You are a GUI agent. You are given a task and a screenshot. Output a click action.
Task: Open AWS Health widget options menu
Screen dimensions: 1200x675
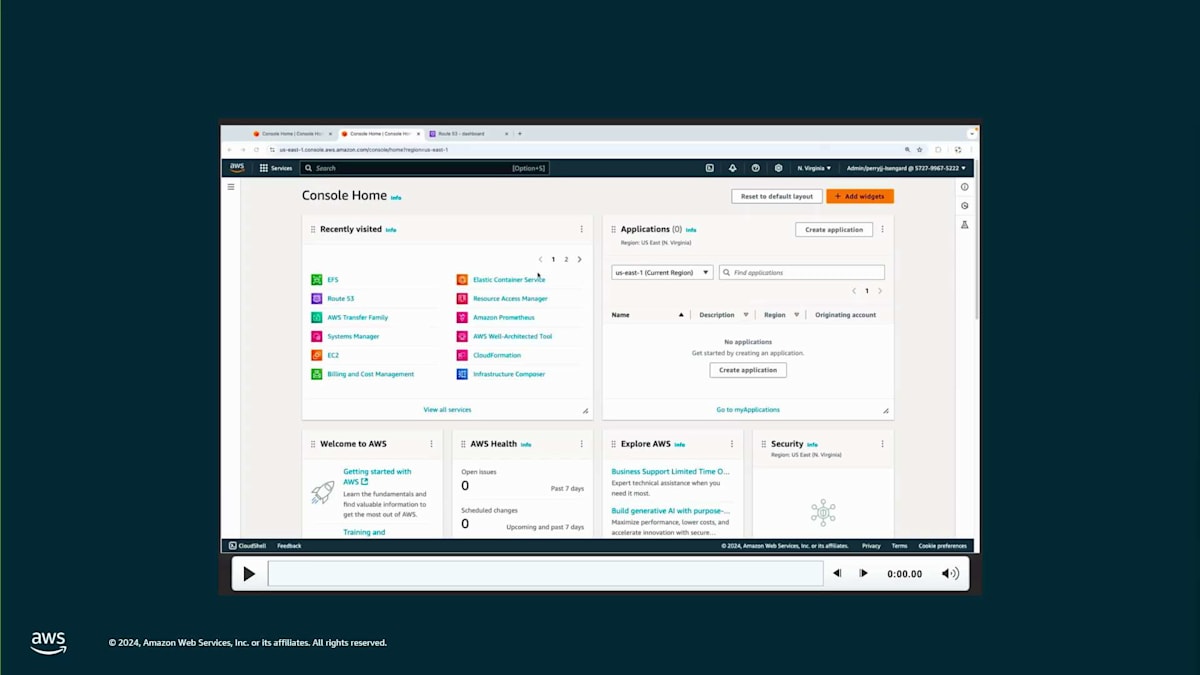point(581,444)
